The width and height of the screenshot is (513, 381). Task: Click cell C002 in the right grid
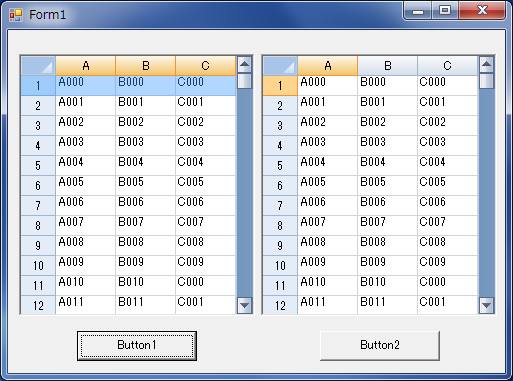[447, 126]
